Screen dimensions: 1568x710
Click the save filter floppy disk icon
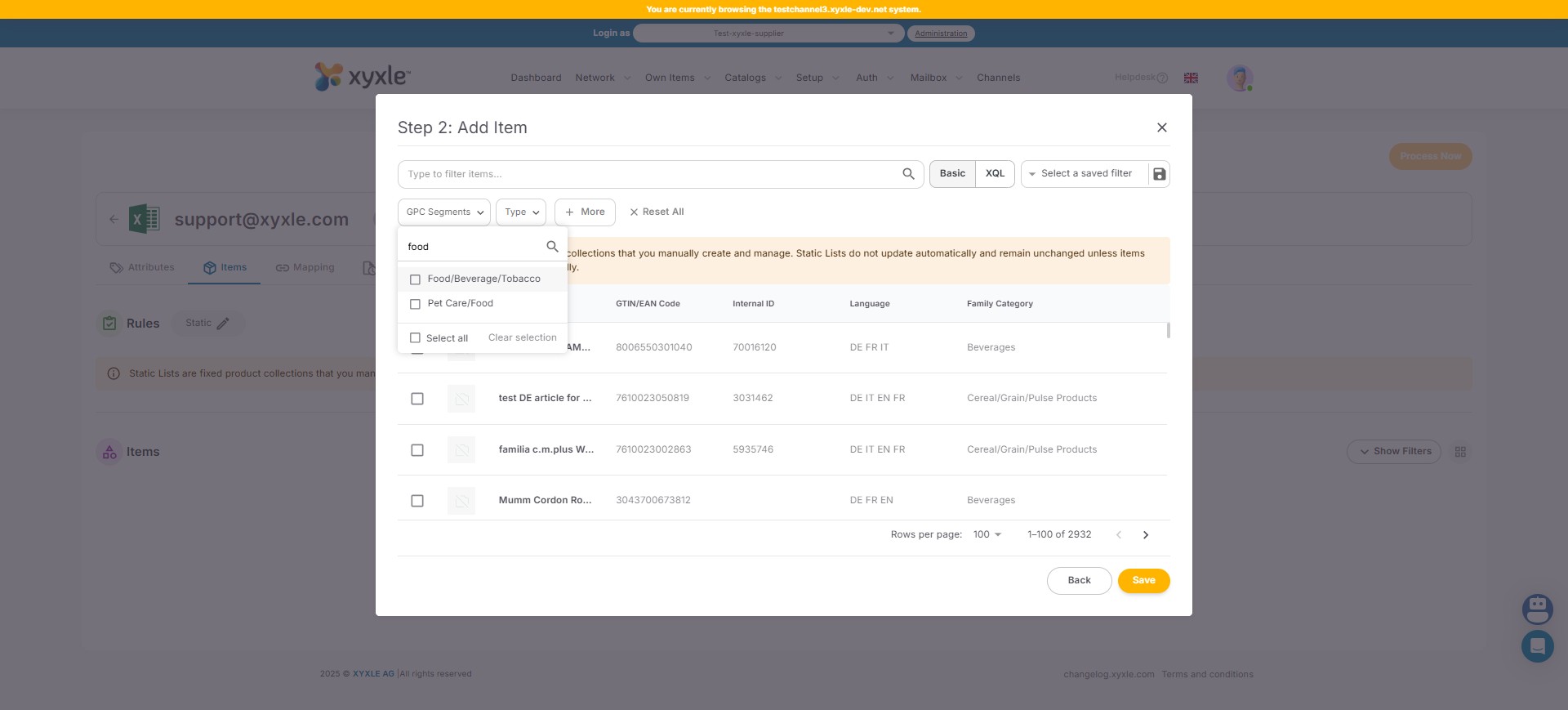coord(1159,174)
